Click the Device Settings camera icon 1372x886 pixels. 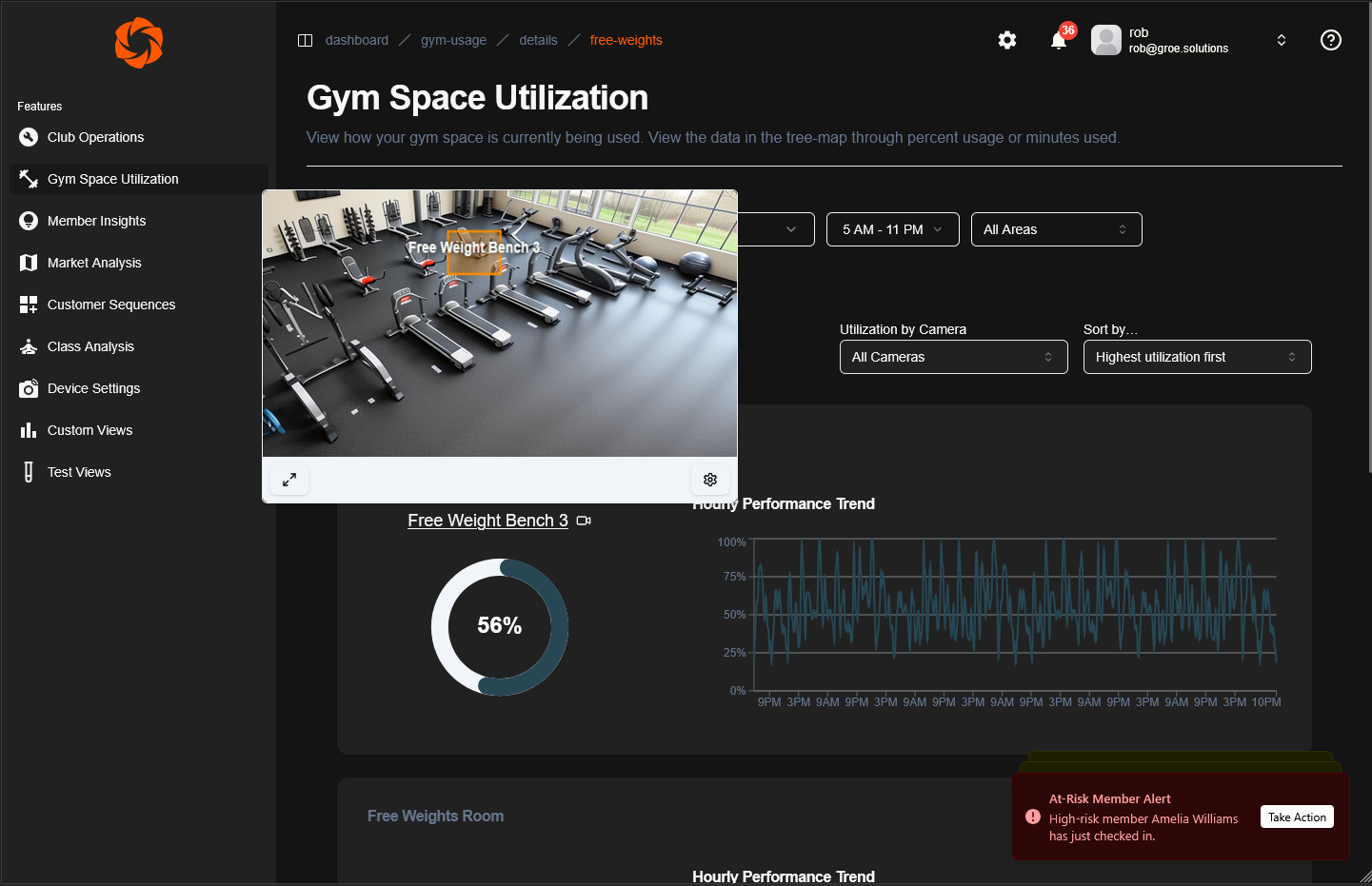(x=29, y=388)
